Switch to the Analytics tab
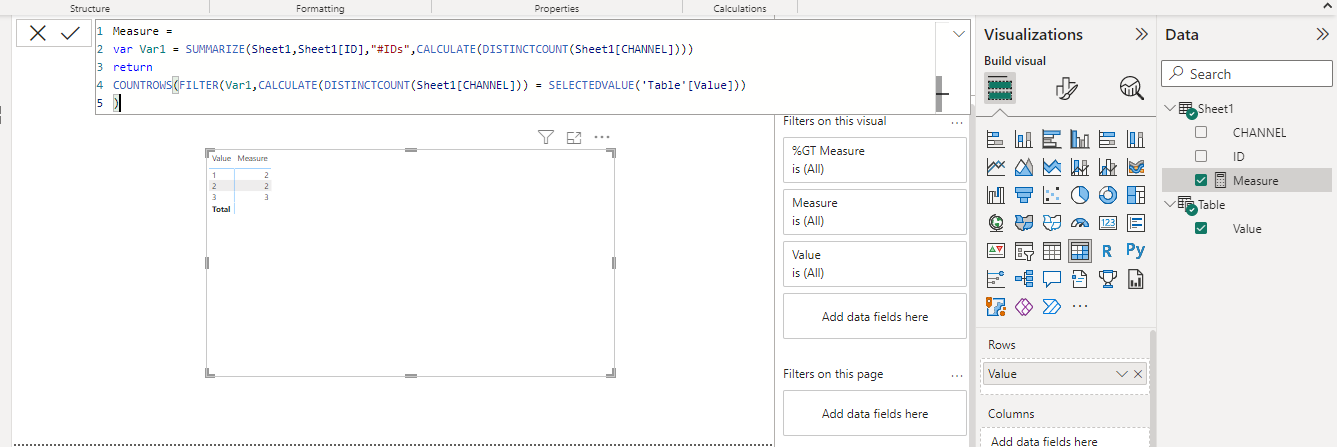The height and width of the screenshot is (447, 1337). pyautogui.click(x=1132, y=88)
